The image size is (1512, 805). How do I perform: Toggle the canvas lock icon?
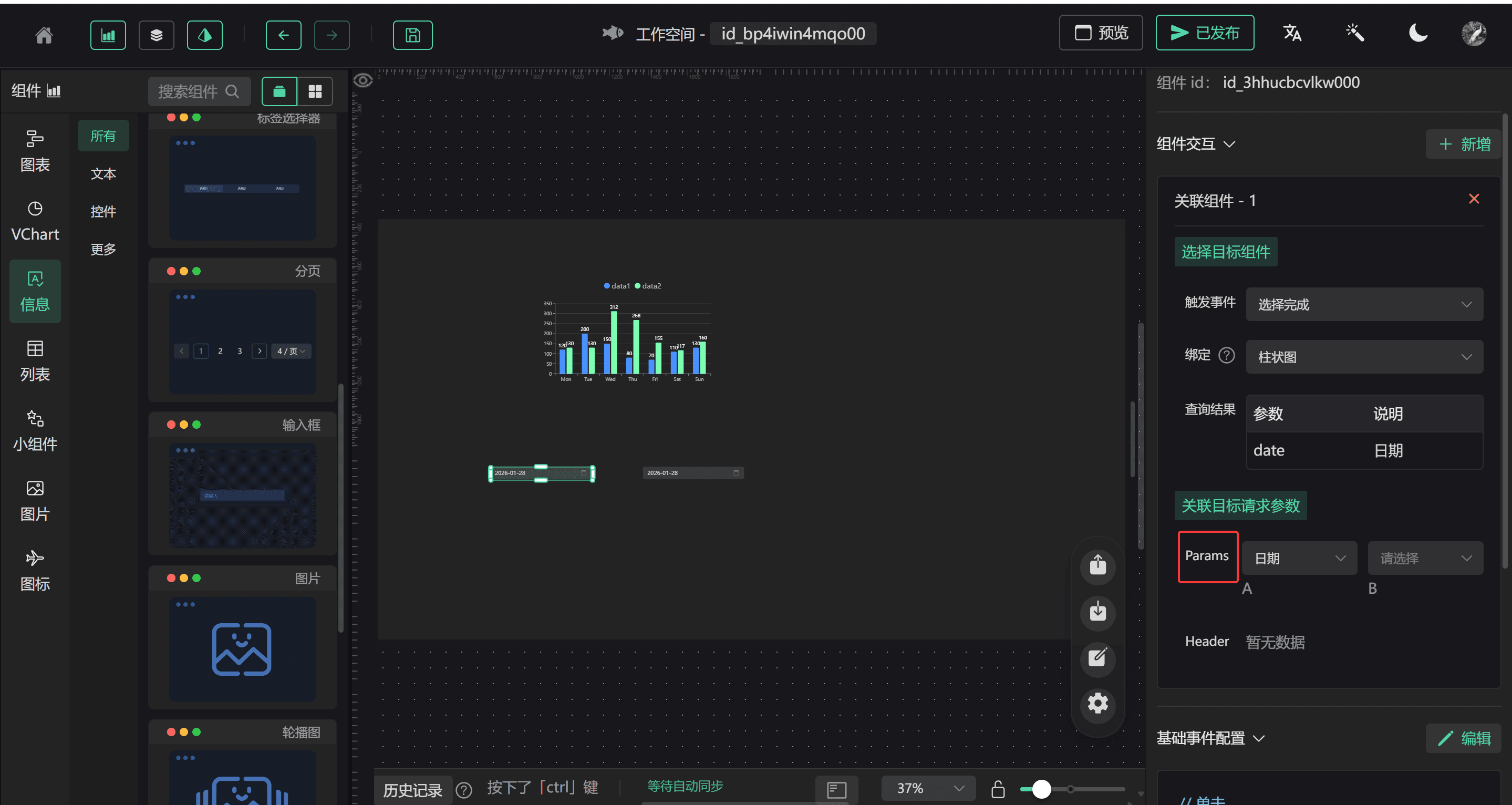tap(998, 789)
